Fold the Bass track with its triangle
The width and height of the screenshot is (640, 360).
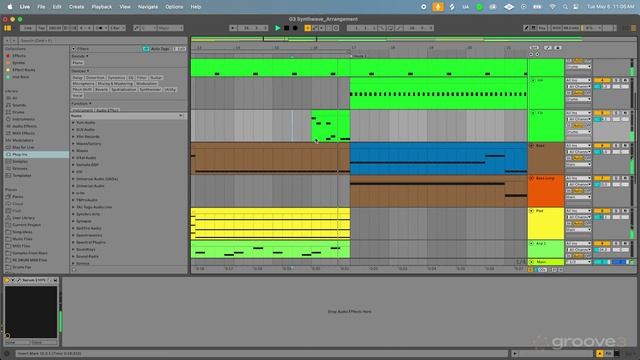coord(532,146)
